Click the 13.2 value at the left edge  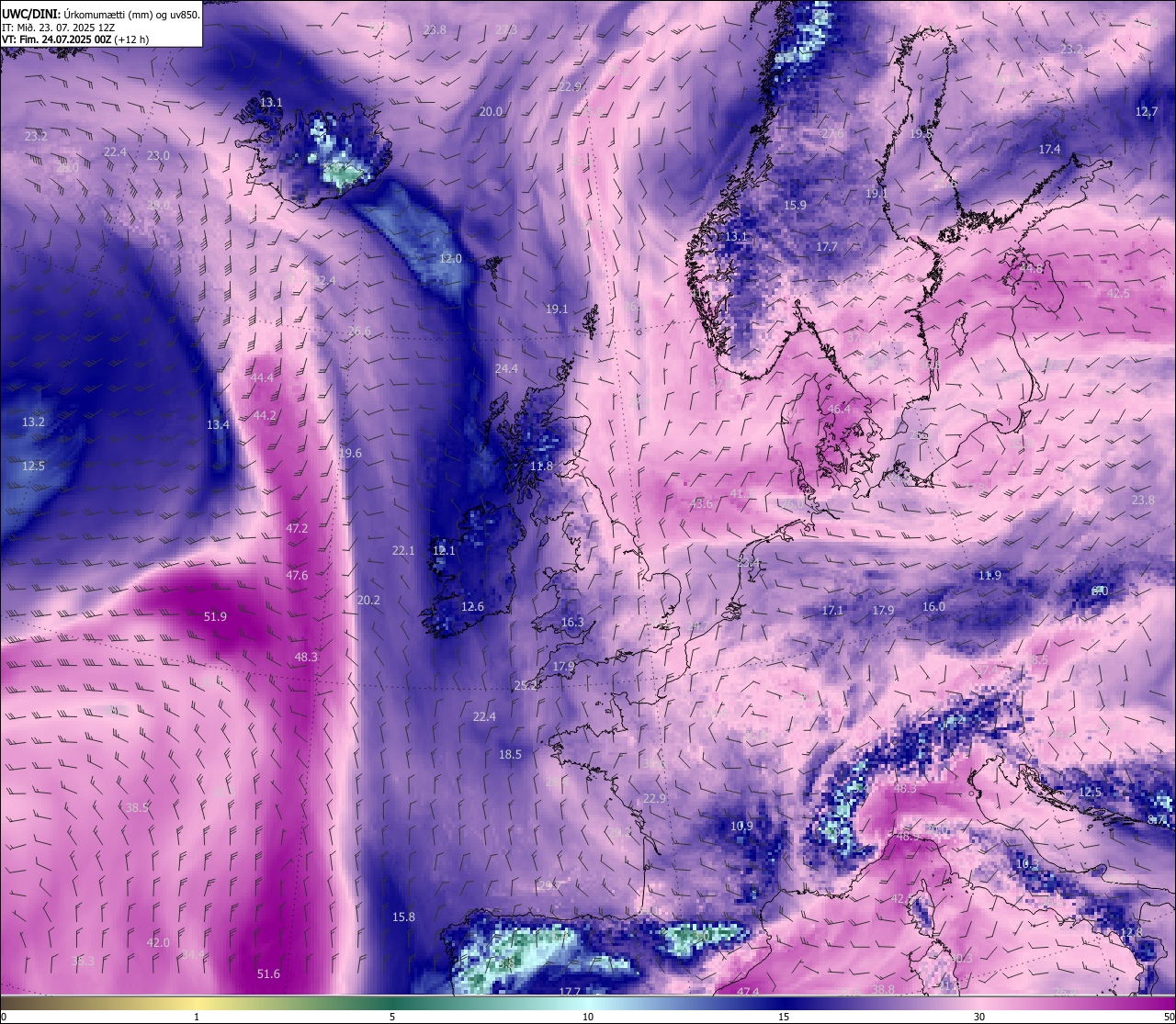click(33, 422)
